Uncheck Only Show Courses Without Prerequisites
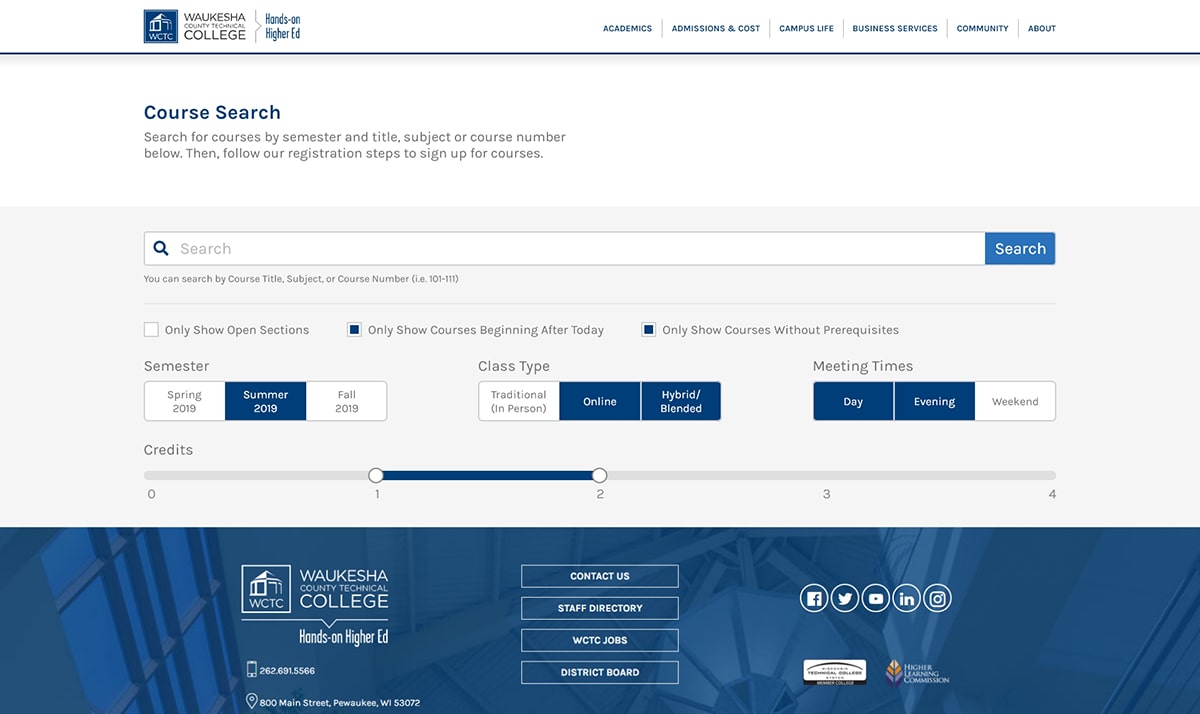Viewport: 1200px width, 714px height. point(649,330)
